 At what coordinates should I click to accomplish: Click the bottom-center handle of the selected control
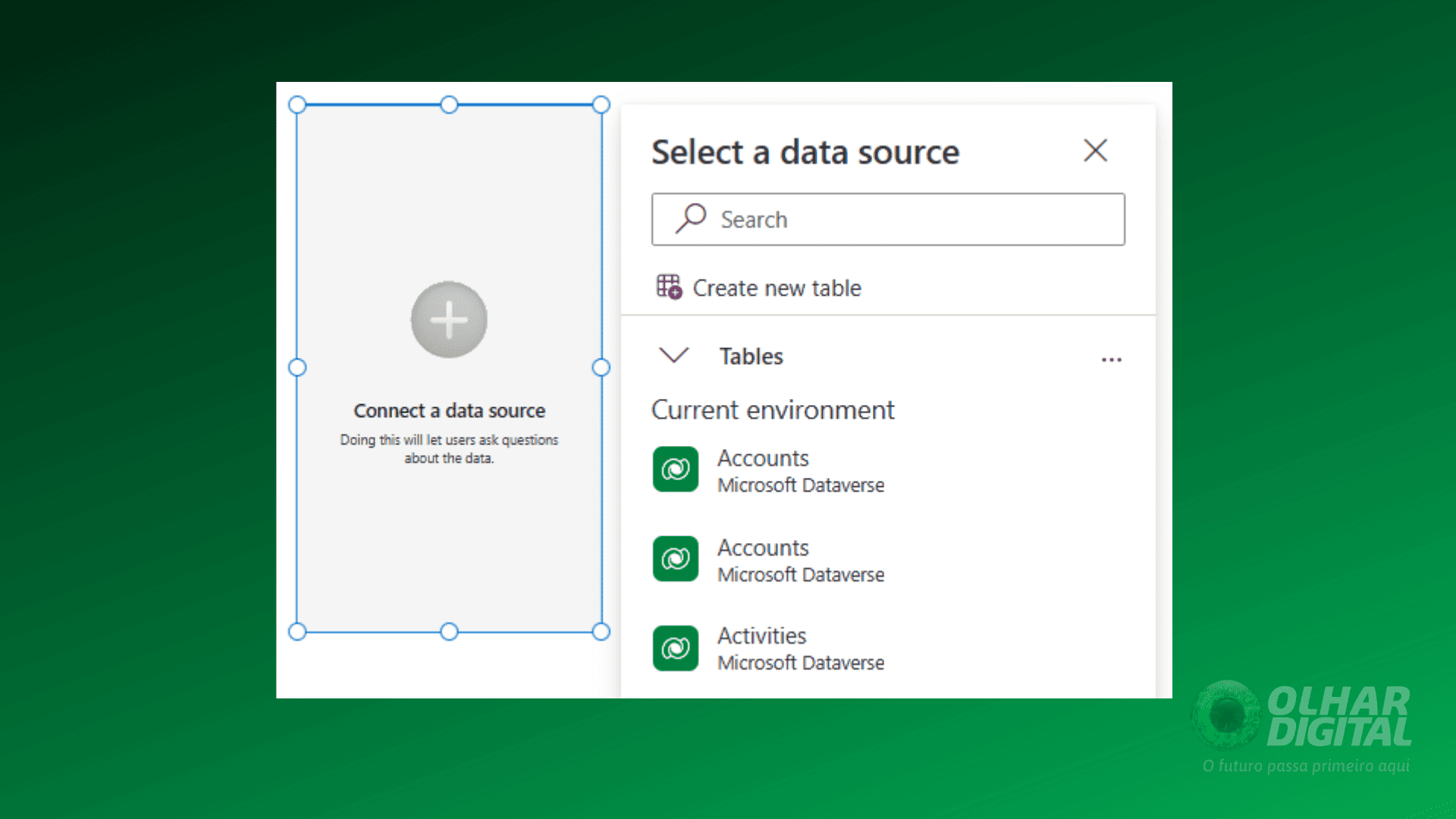(x=449, y=631)
